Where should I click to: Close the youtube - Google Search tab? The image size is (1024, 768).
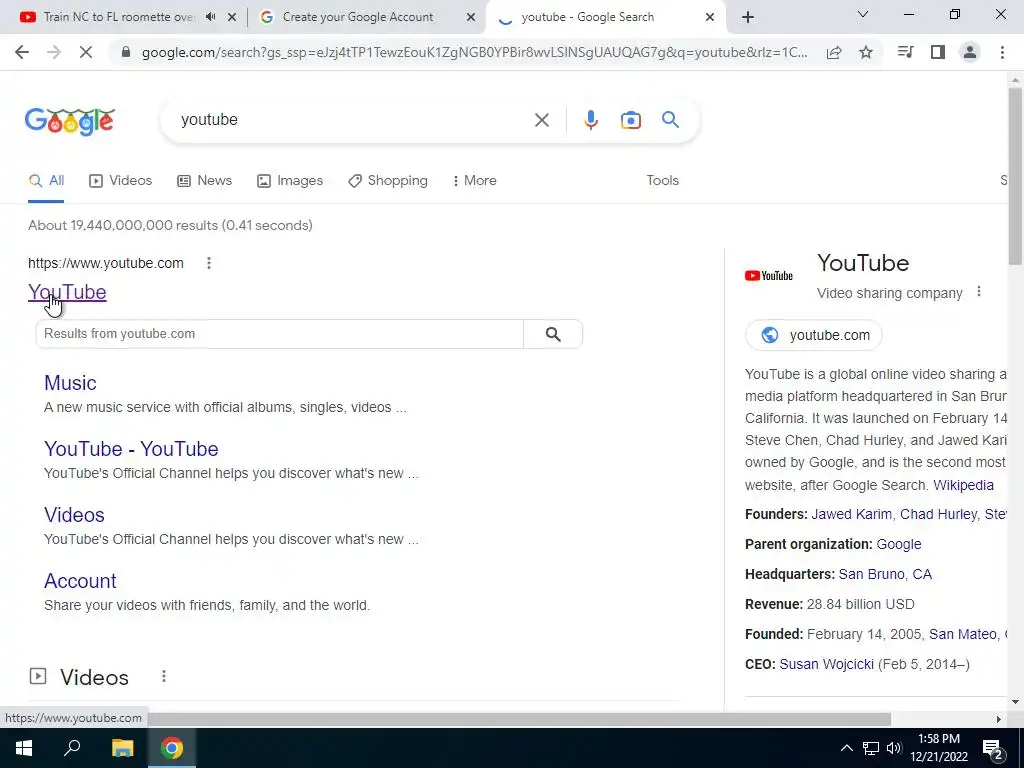point(710,18)
